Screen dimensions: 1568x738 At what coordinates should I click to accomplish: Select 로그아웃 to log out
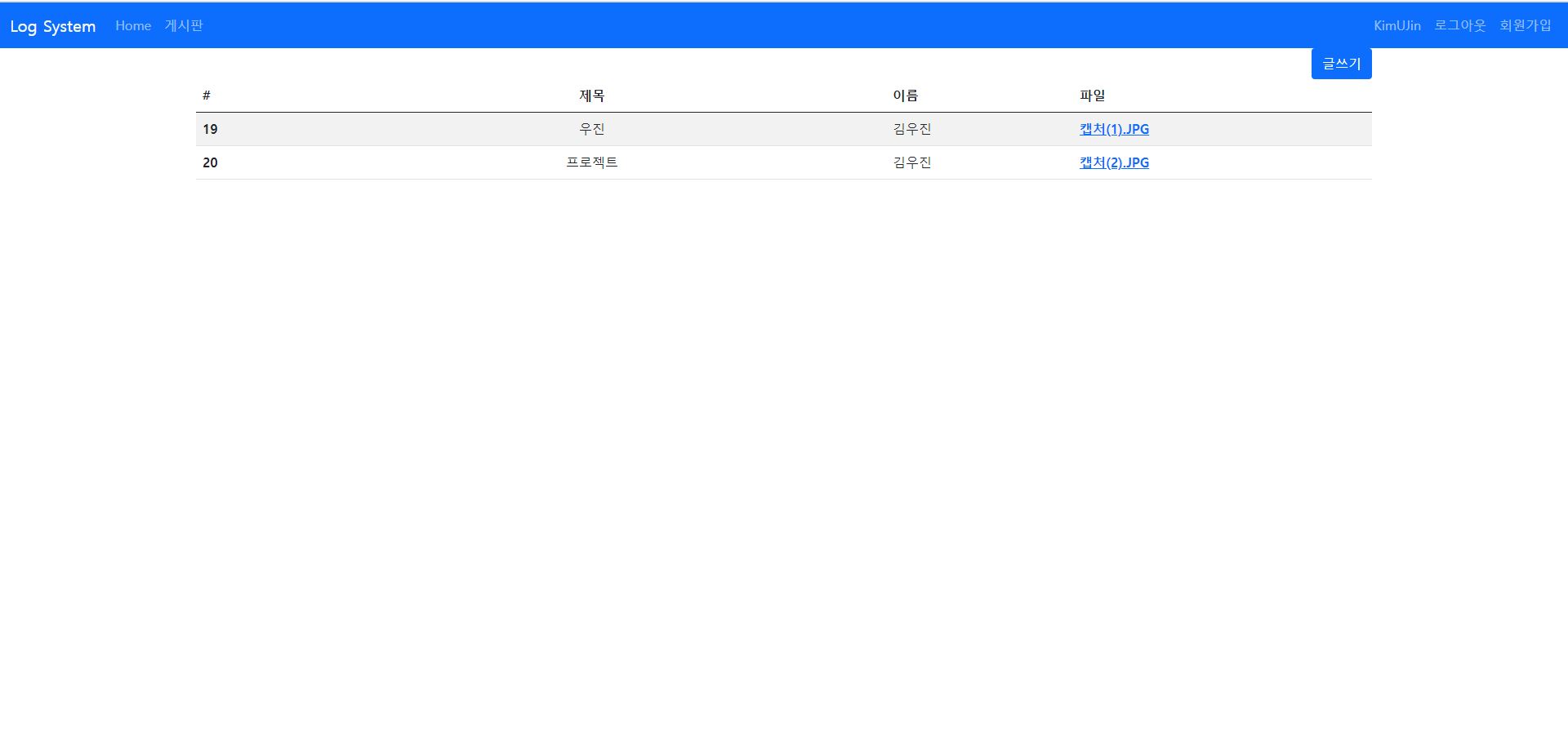(1460, 26)
